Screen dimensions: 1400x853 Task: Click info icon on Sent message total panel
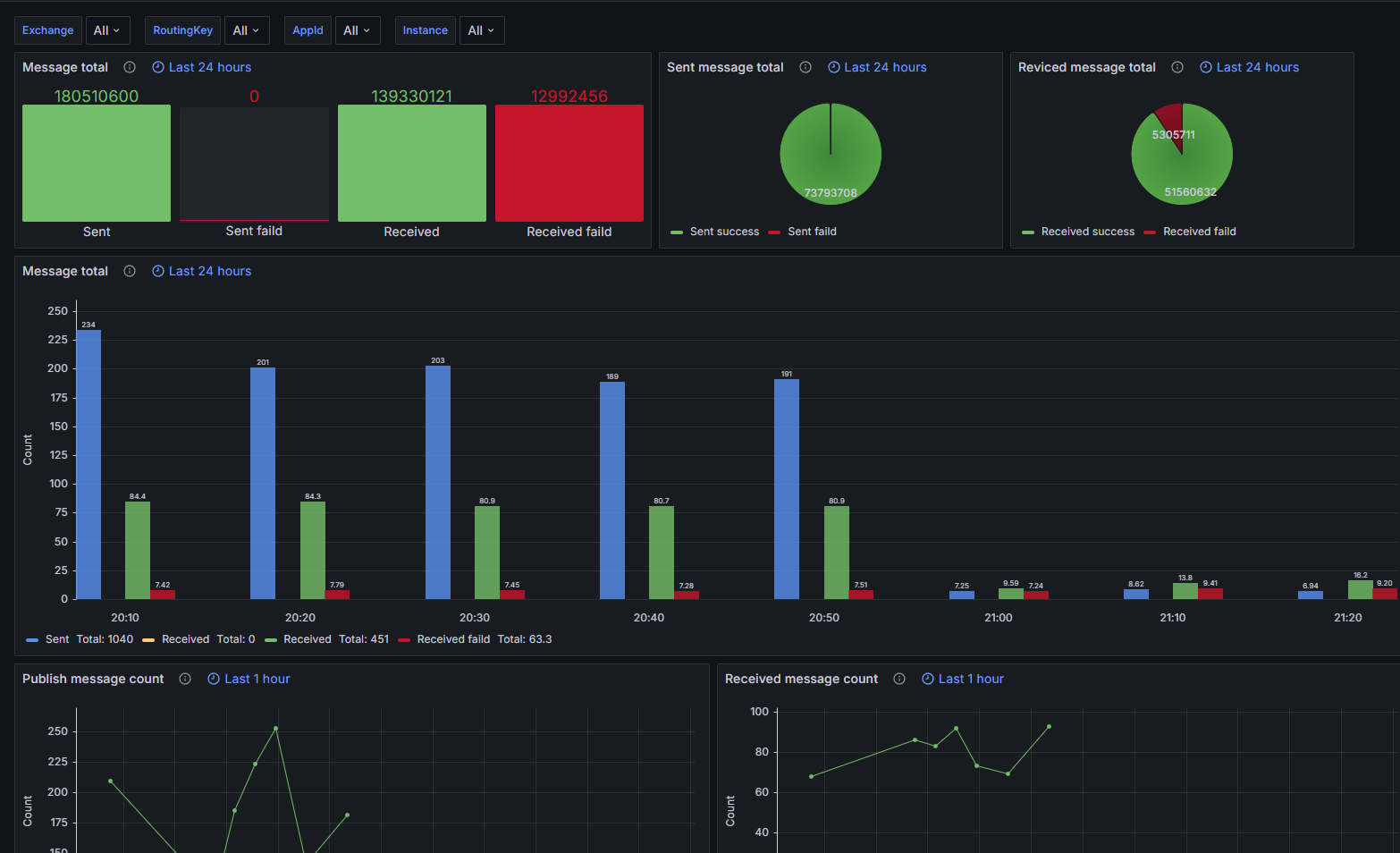[x=805, y=67]
